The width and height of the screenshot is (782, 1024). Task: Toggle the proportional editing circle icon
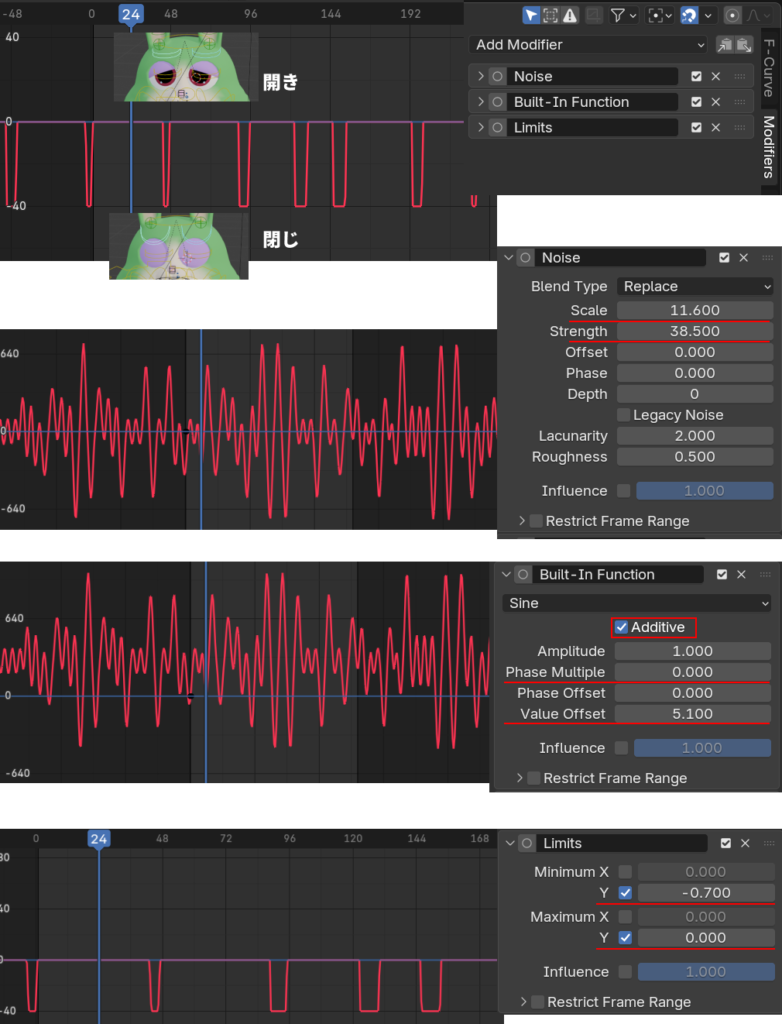[x=732, y=15]
